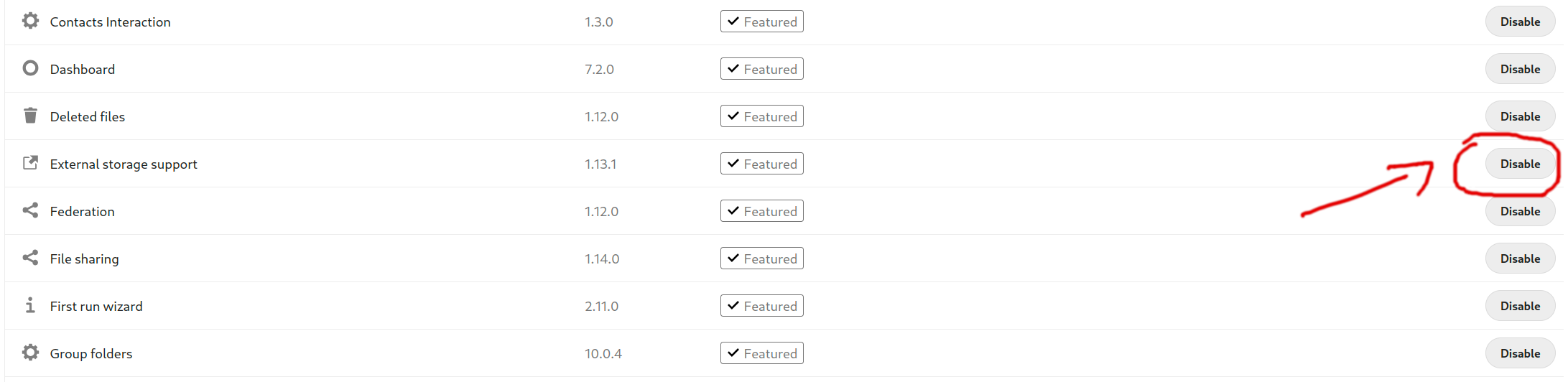Click the Dashboard circle icon
Viewport: 1568px width, 382px height.
tap(30, 68)
